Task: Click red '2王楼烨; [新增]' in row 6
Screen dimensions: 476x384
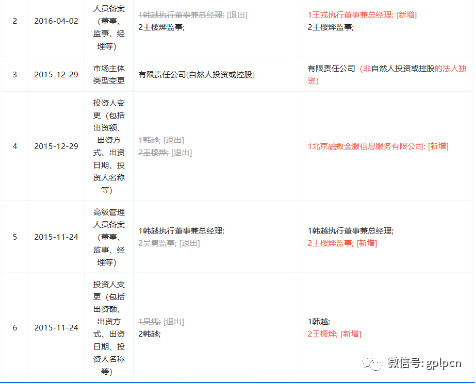Action: tap(335, 334)
